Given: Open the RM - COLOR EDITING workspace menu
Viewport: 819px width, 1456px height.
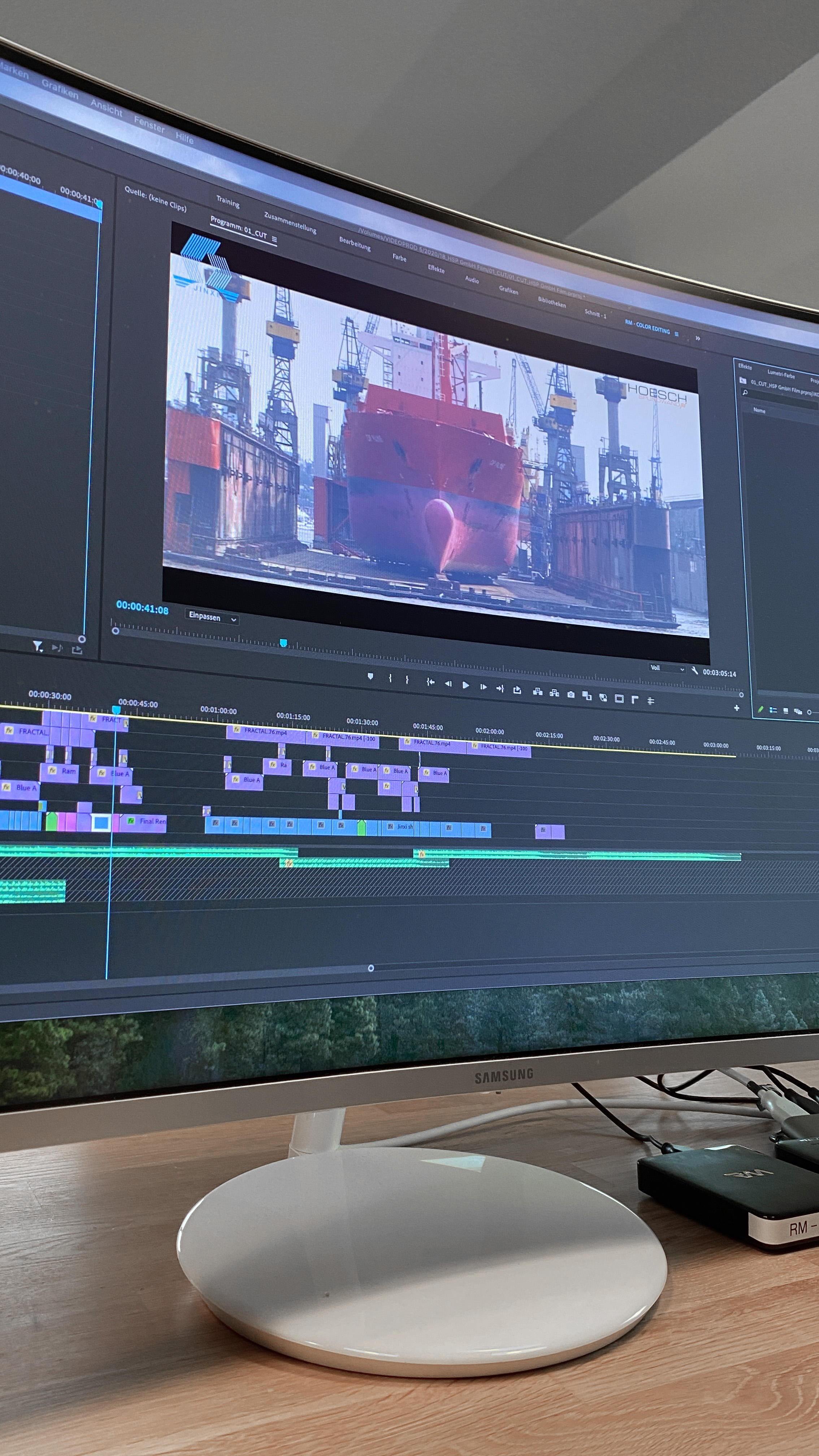Looking at the screenshot, I should click(x=677, y=333).
